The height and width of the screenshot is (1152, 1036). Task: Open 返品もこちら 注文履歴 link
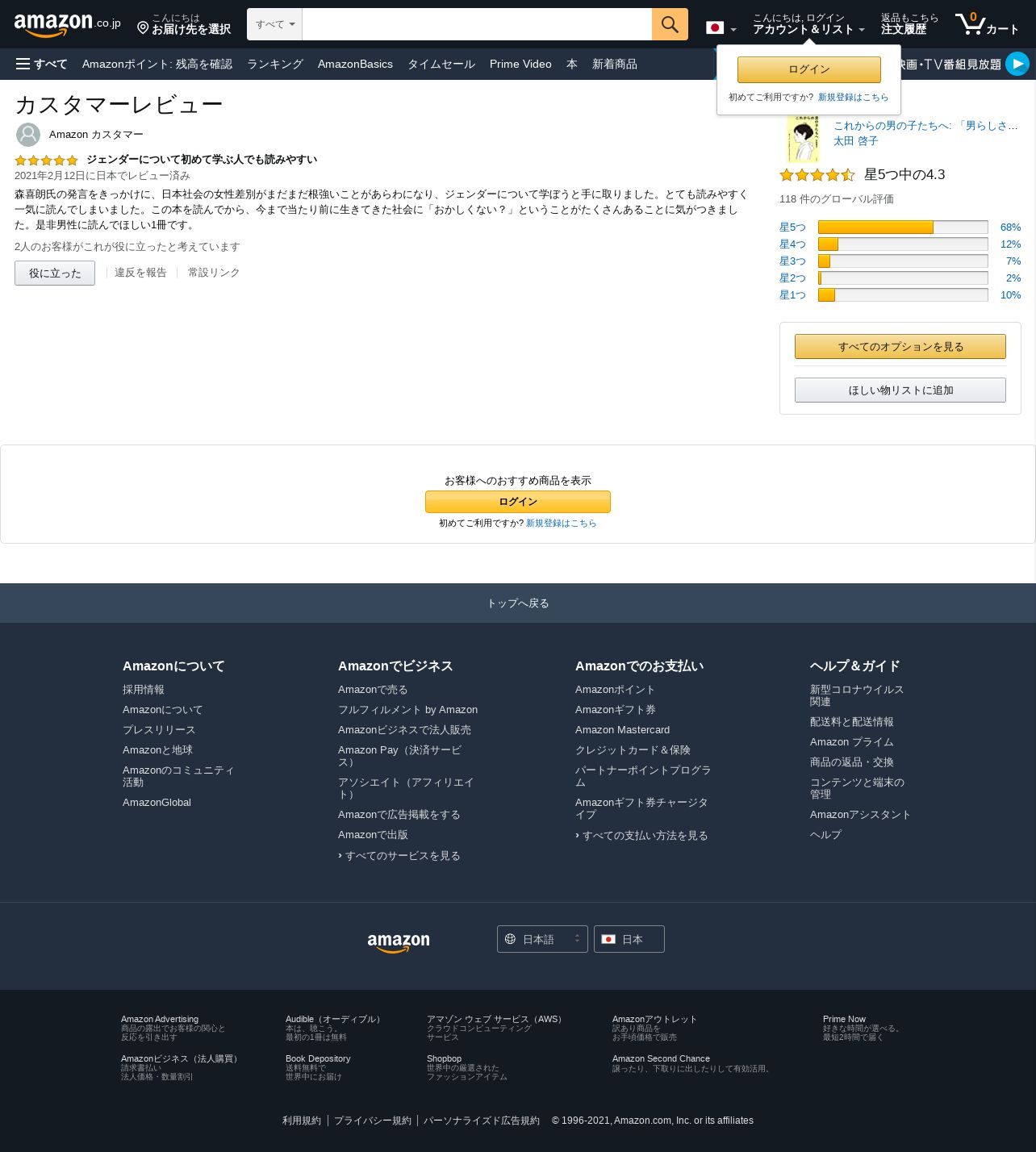coord(909,24)
